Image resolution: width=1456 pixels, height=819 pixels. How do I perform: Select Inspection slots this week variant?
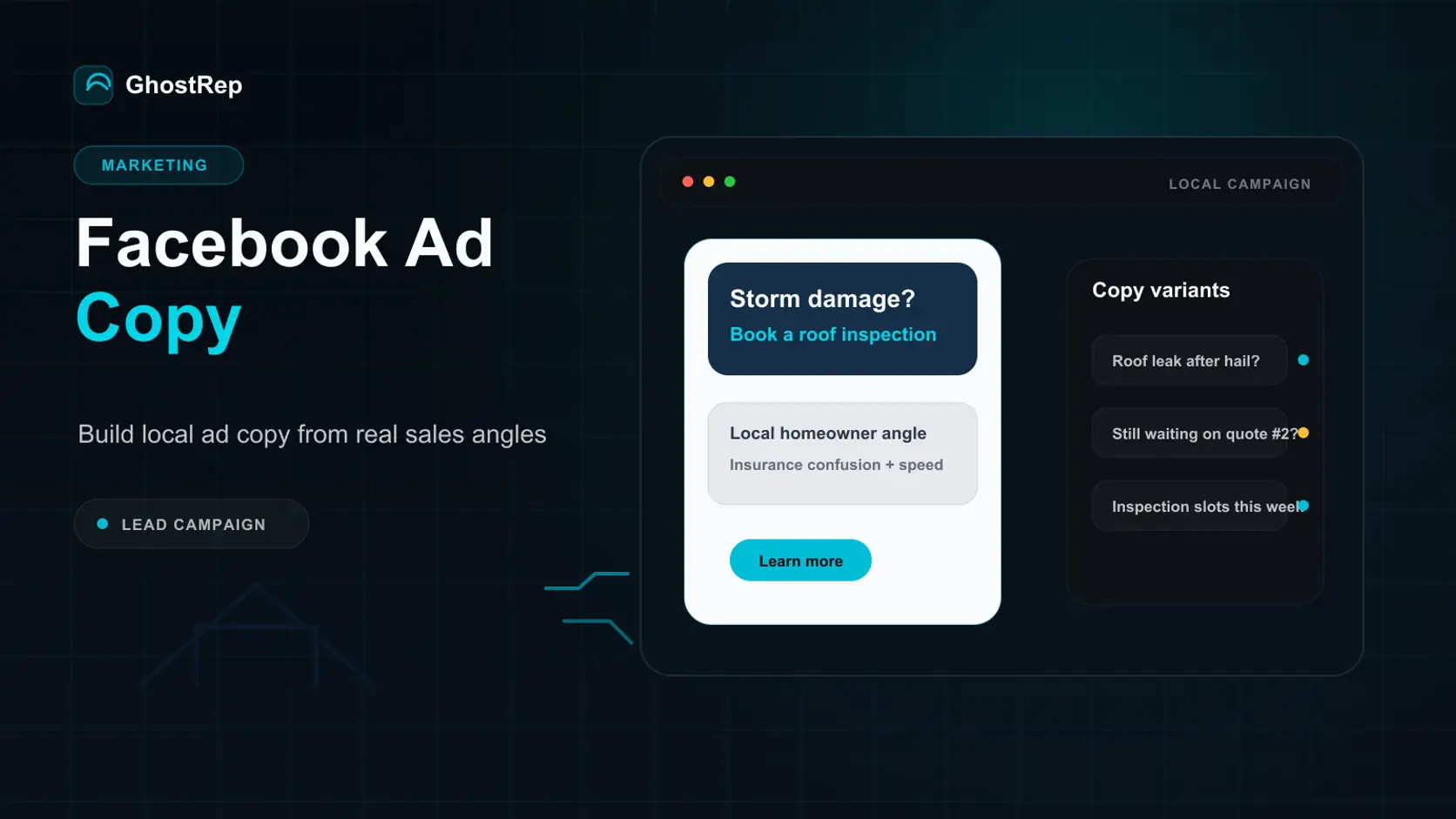1189,507
